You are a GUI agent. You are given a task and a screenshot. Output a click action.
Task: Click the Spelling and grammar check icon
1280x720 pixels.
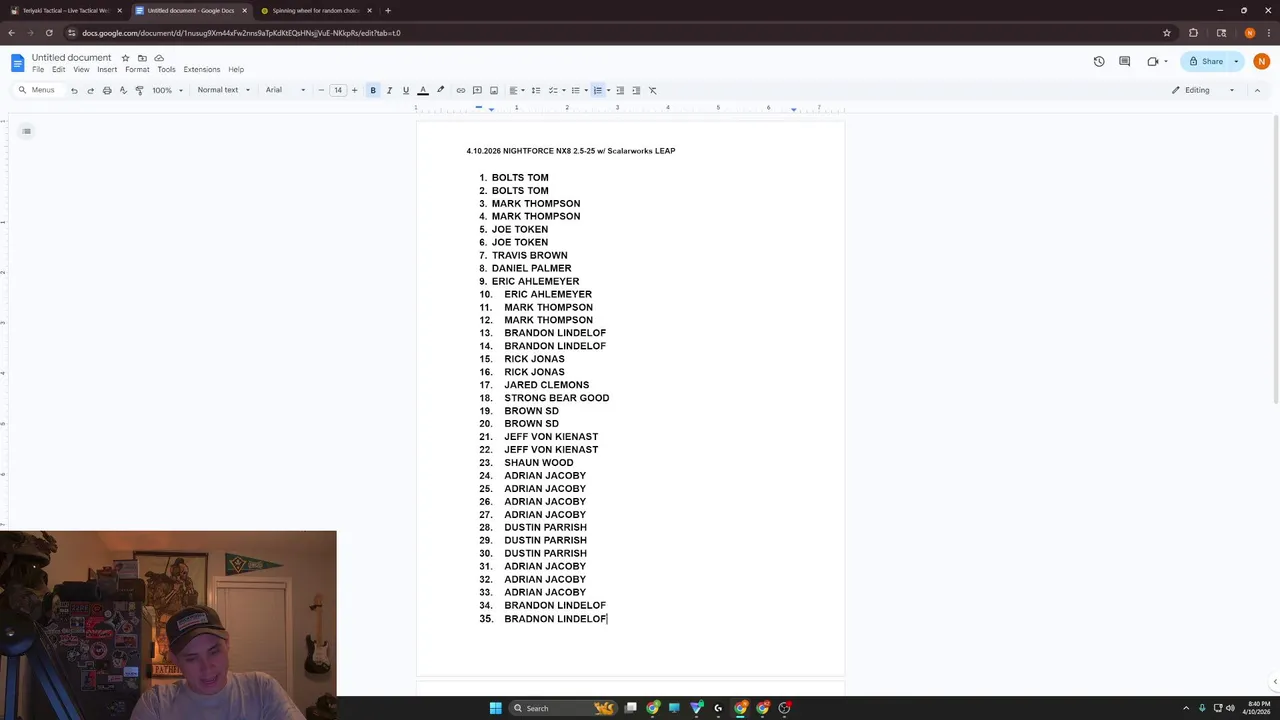pyautogui.click(x=123, y=90)
